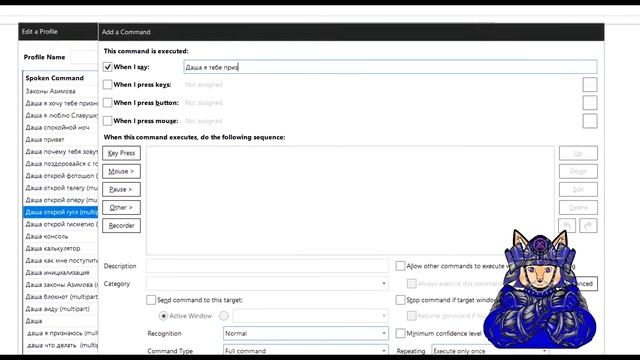Click the Description input field

click(x=267, y=266)
